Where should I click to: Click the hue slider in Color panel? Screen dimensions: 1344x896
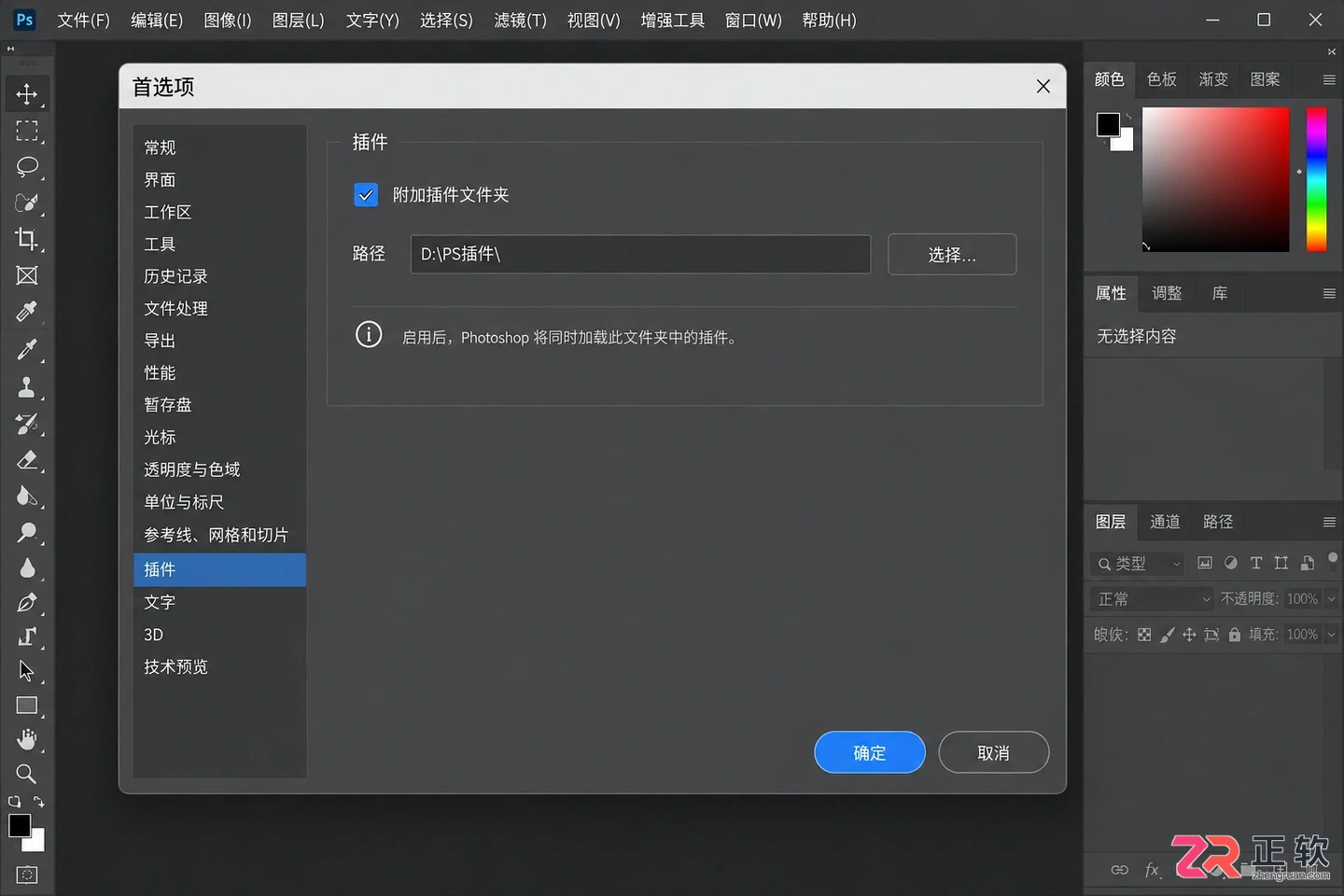coord(1316,179)
